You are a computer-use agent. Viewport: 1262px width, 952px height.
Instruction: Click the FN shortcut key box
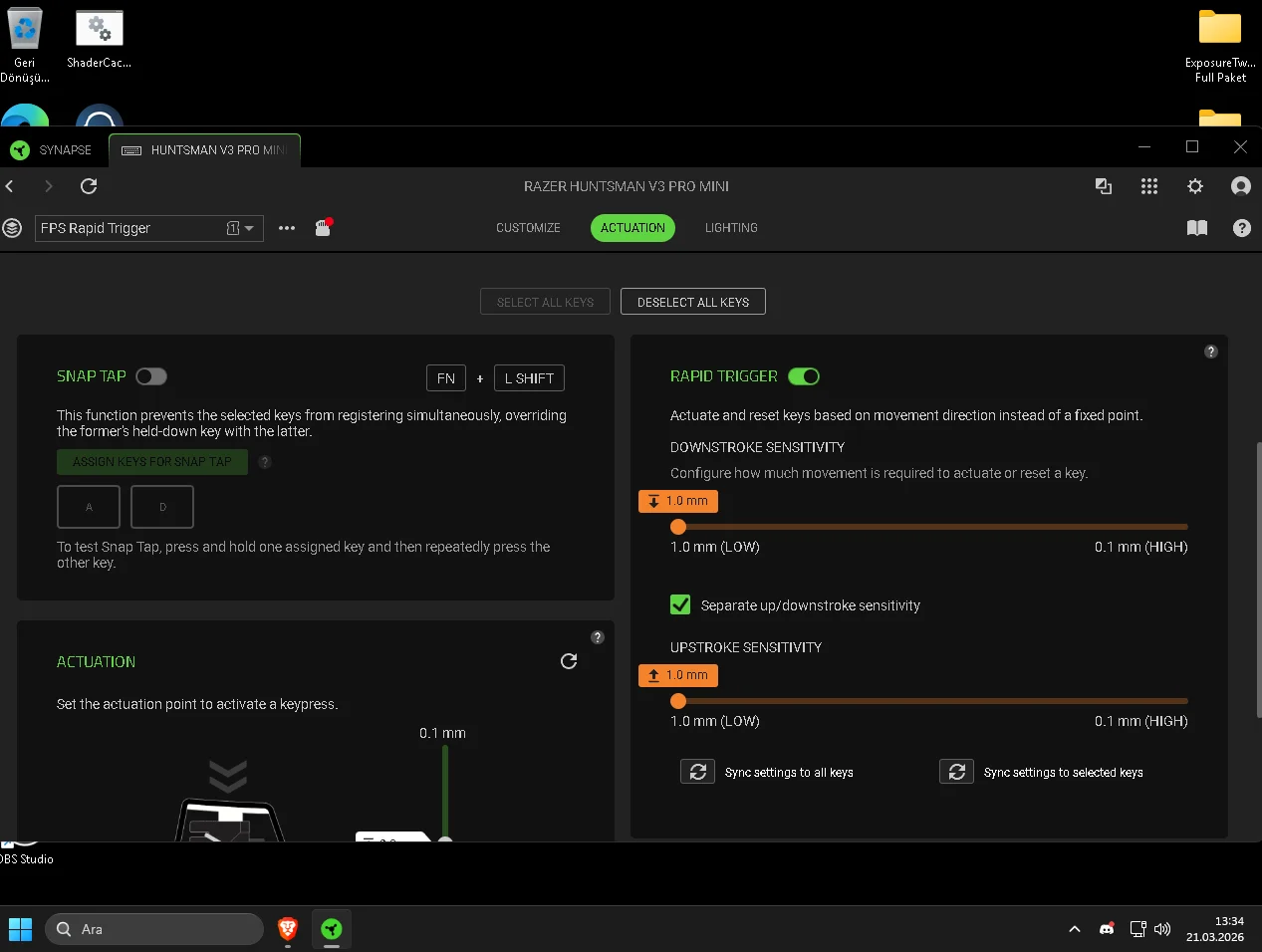point(446,378)
